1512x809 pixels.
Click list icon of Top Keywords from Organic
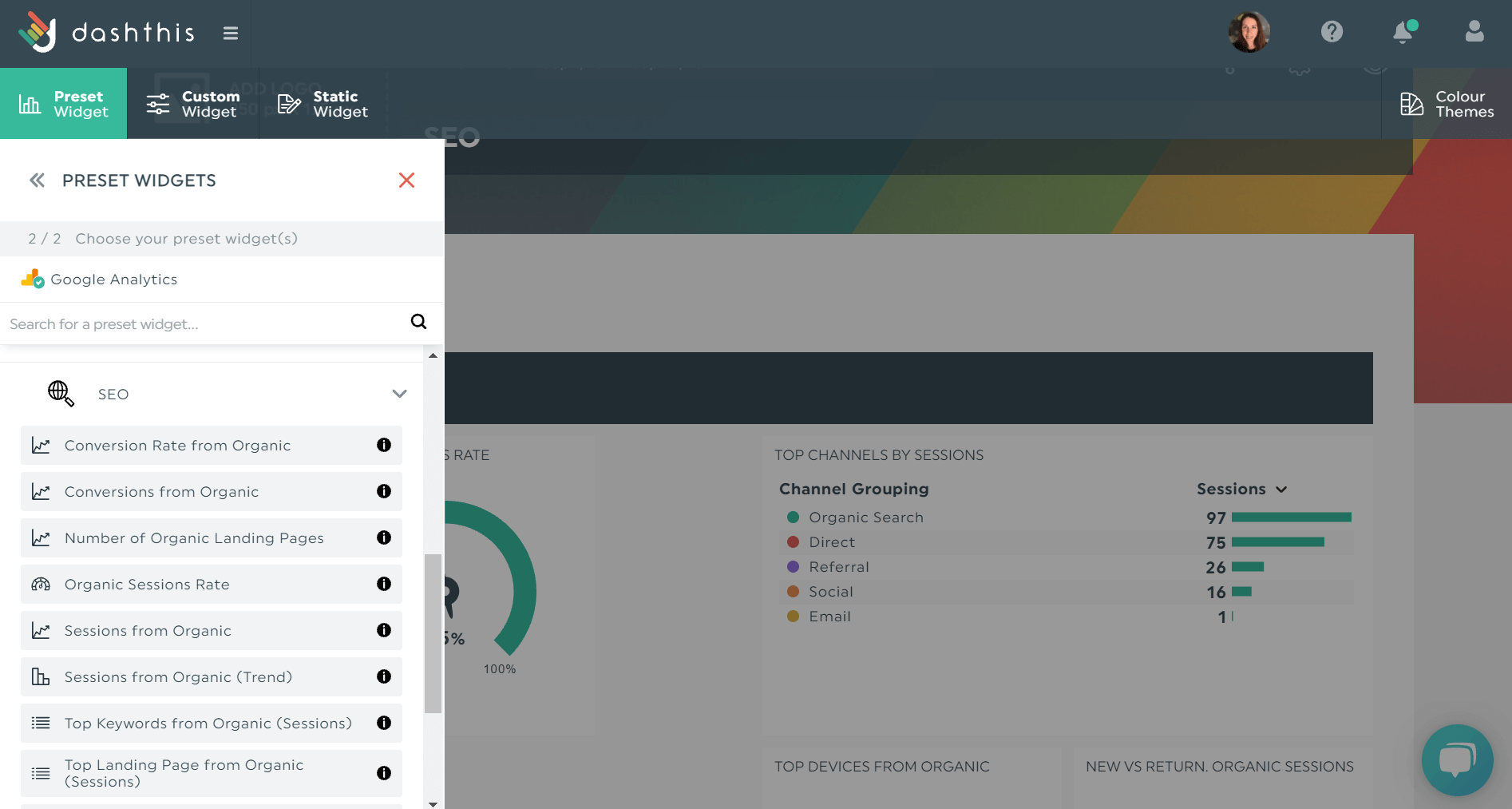pos(41,723)
